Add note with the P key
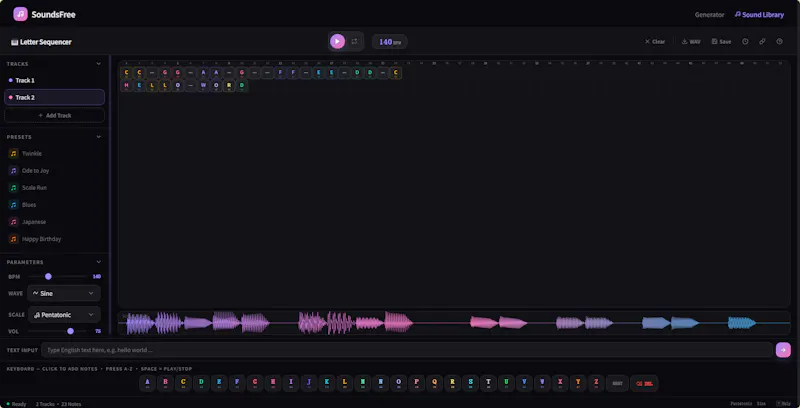 [x=416, y=383]
